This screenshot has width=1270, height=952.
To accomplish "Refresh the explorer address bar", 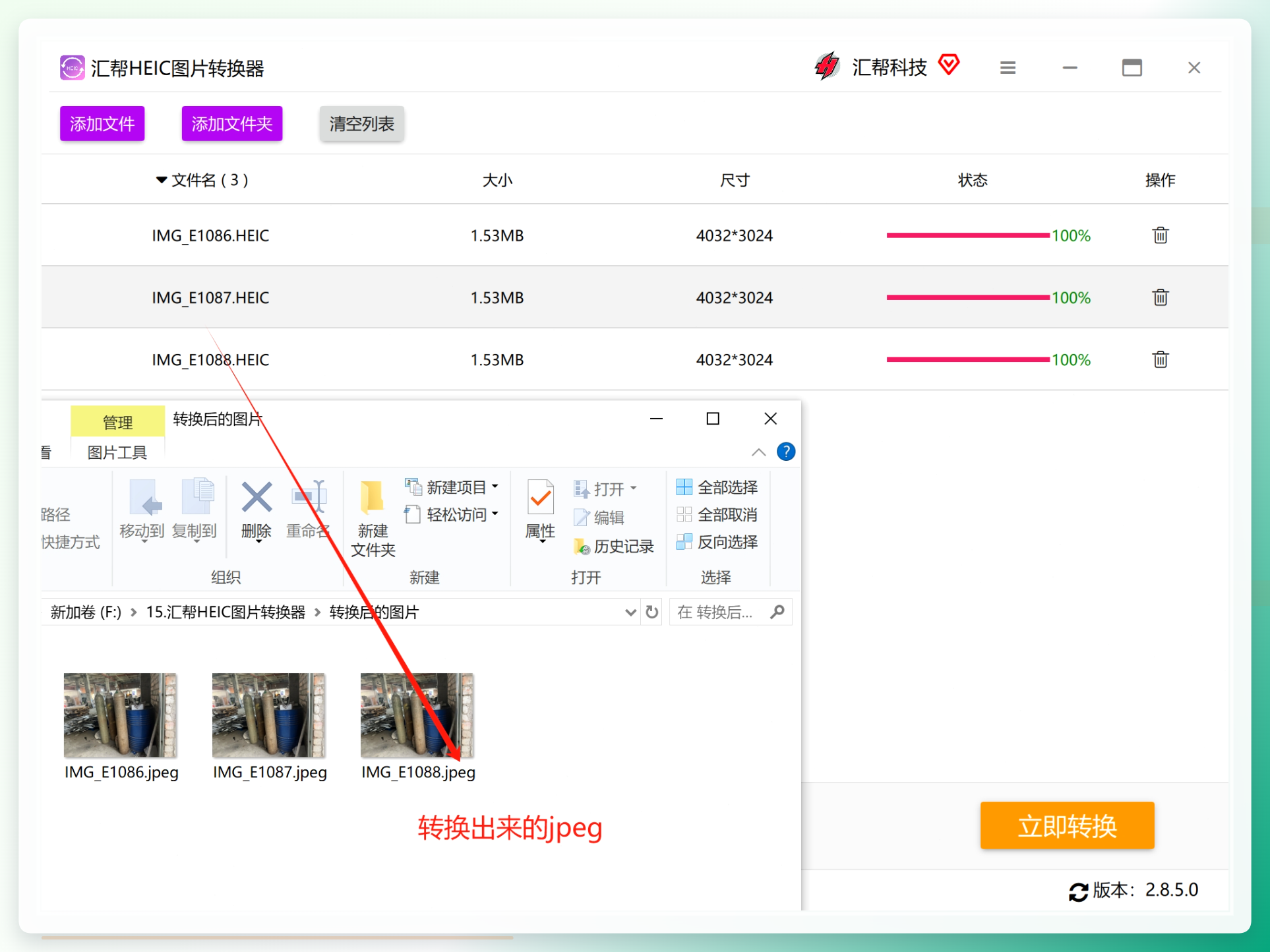I will point(652,612).
